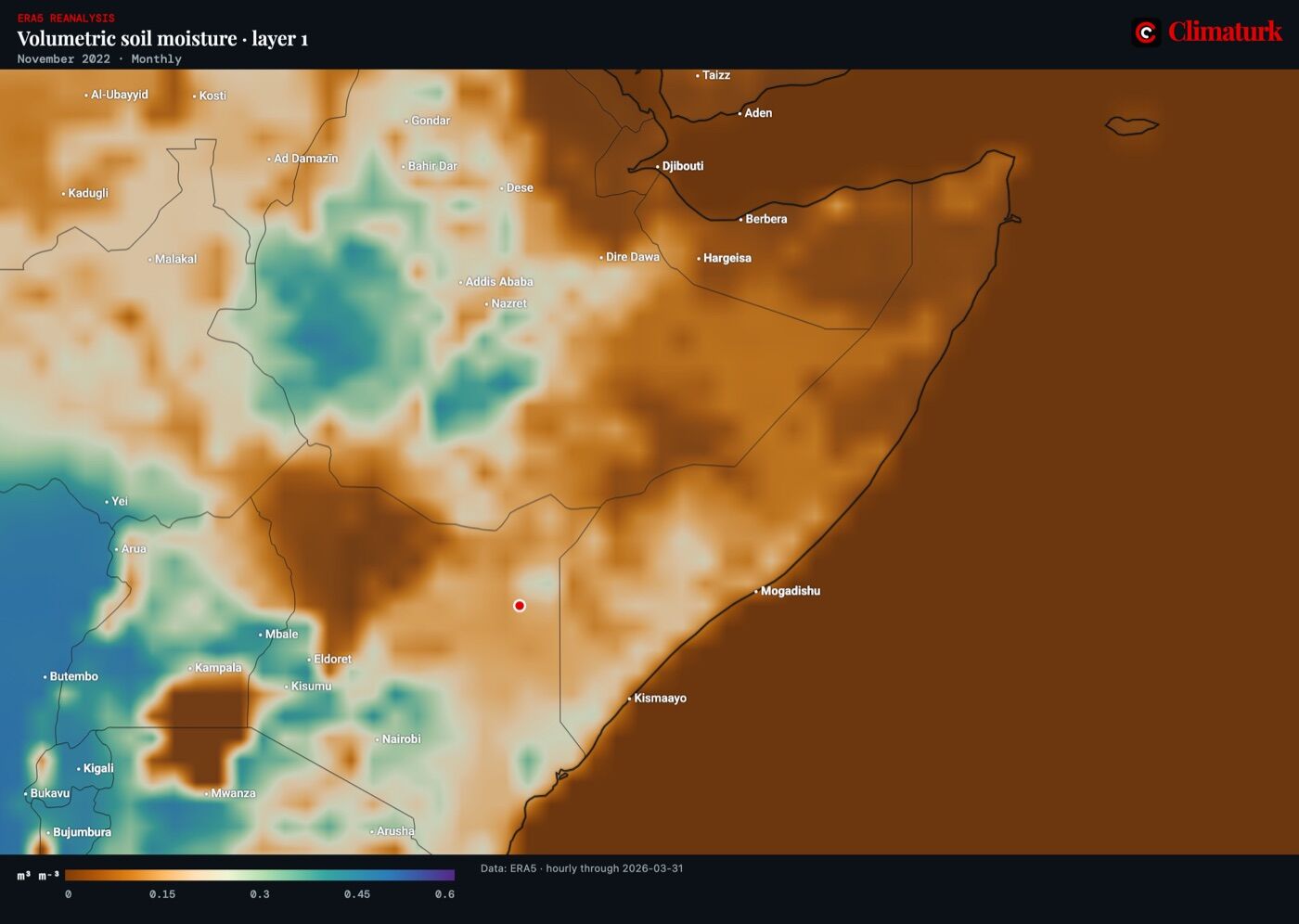Select the Addis Ababa city label
1299x924 pixels.
pos(499,282)
